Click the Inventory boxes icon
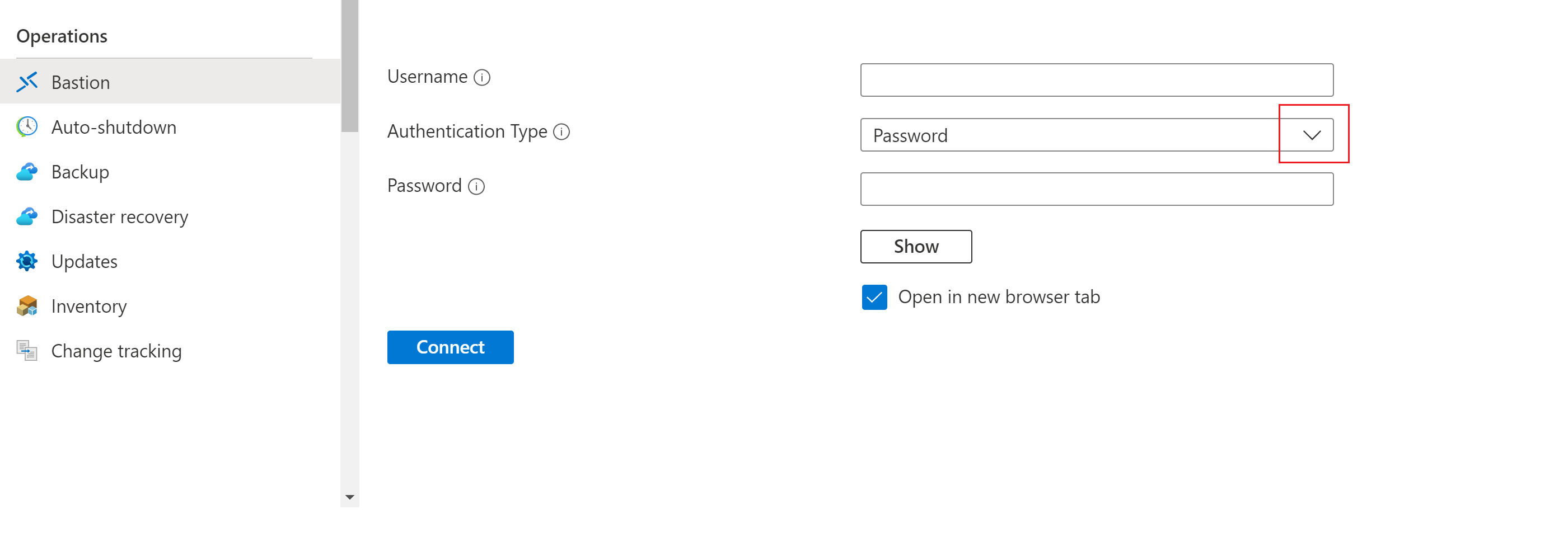Screen dimensions: 1568x542 coord(27,306)
